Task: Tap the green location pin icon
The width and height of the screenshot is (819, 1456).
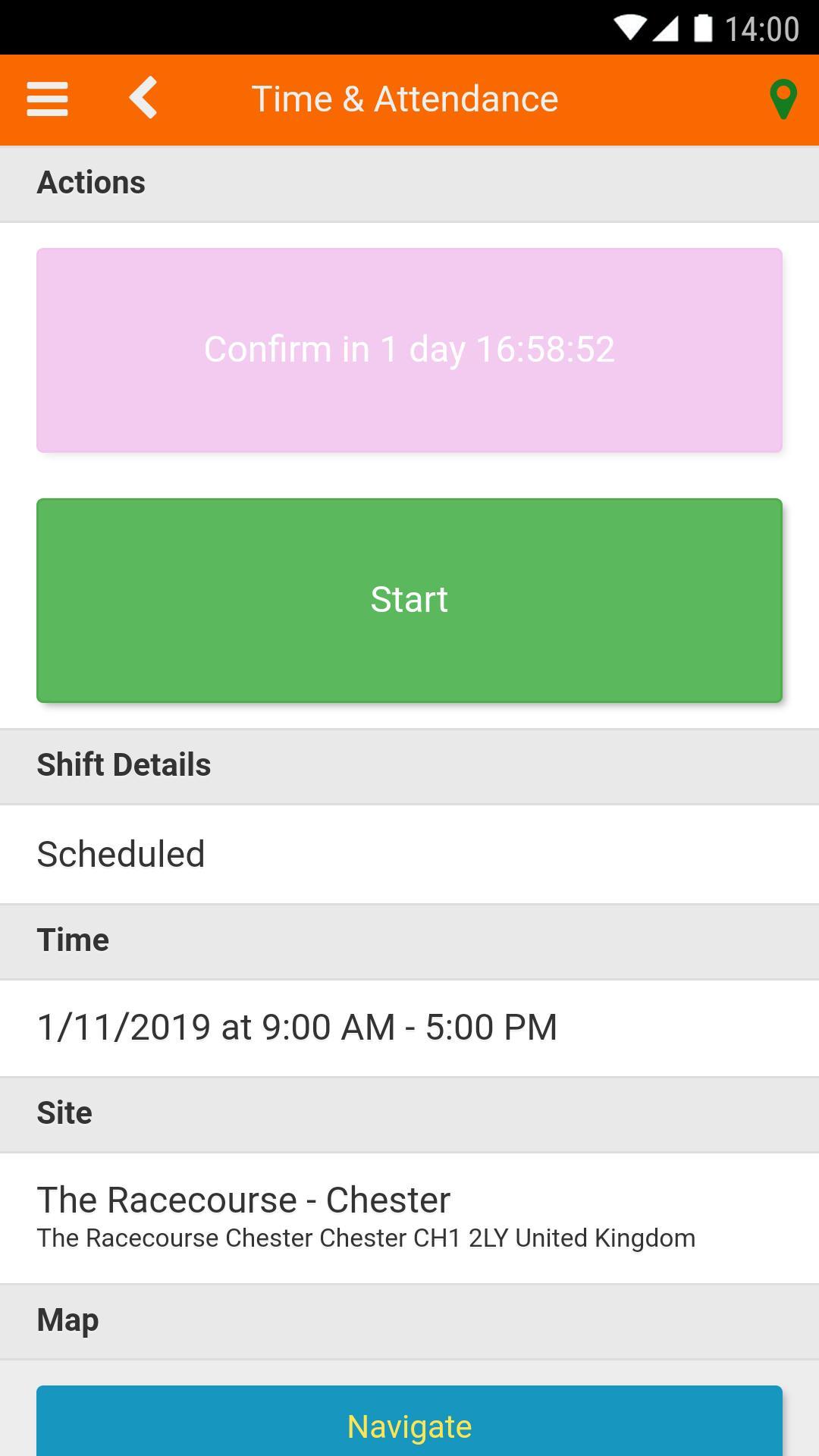Action: [x=783, y=99]
